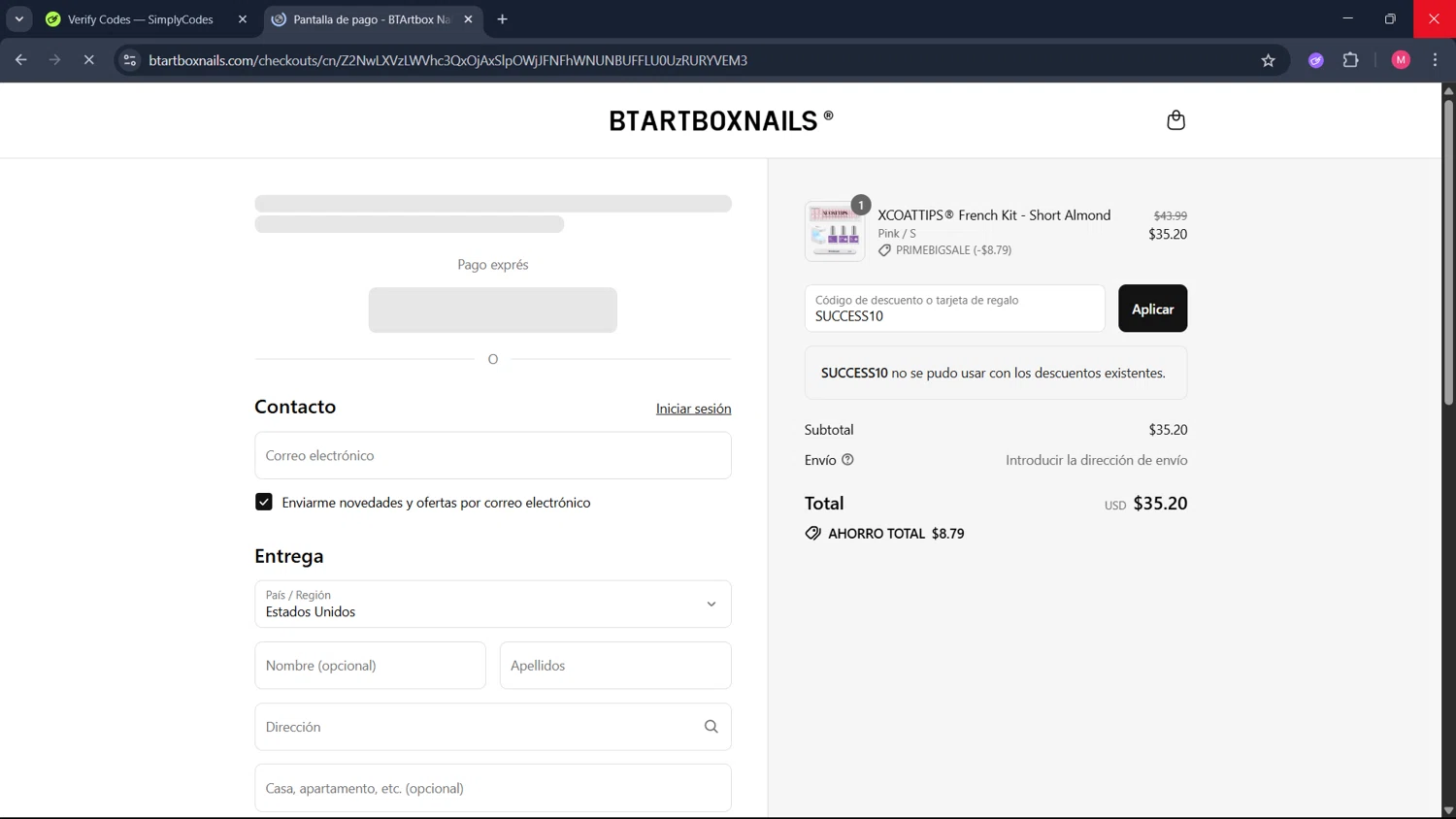Click the PRIMEBIGSALE discount tag icon
The height and width of the screenshot is (819, 1456).
[x=884, y=250]
